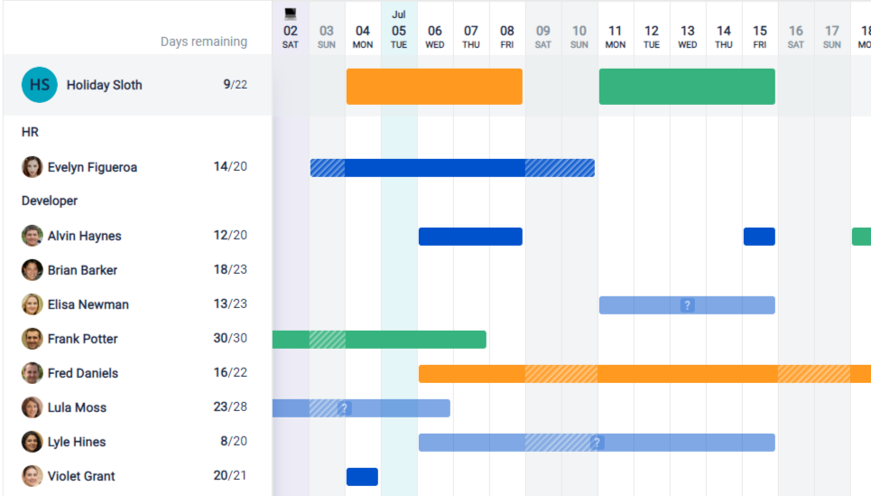Image resolution: width=871 pixels, height=496 pixels.
Task: Click the Lyle Hines name
Action: coord(76,442)
